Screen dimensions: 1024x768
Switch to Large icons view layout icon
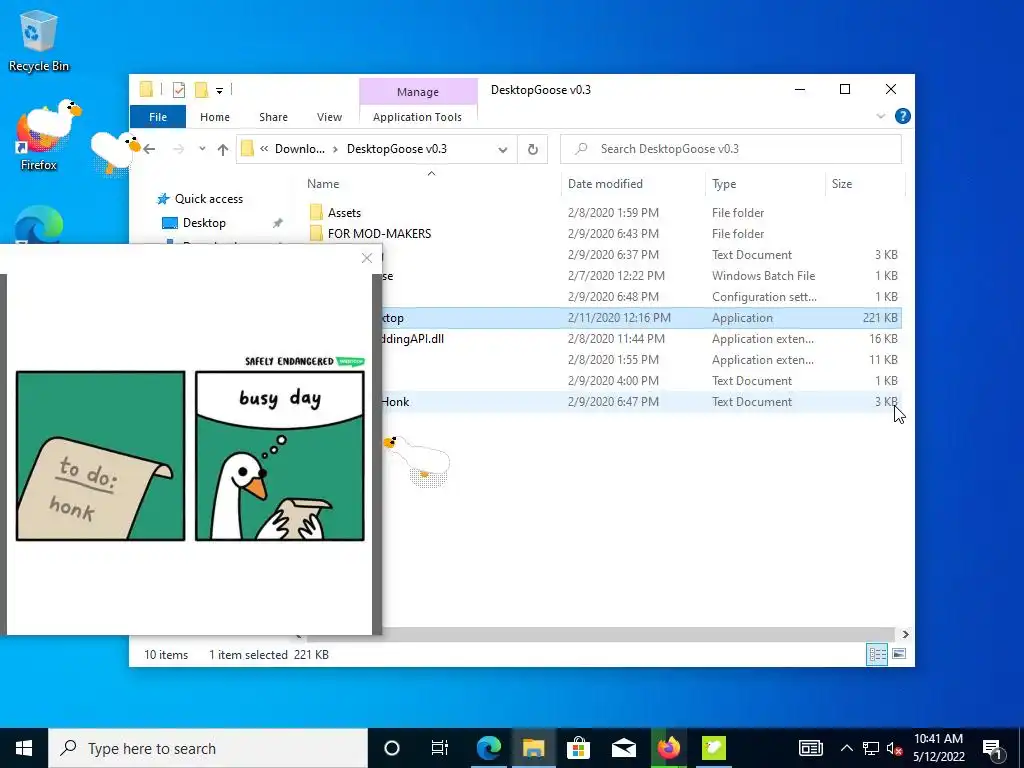(899, 654)
